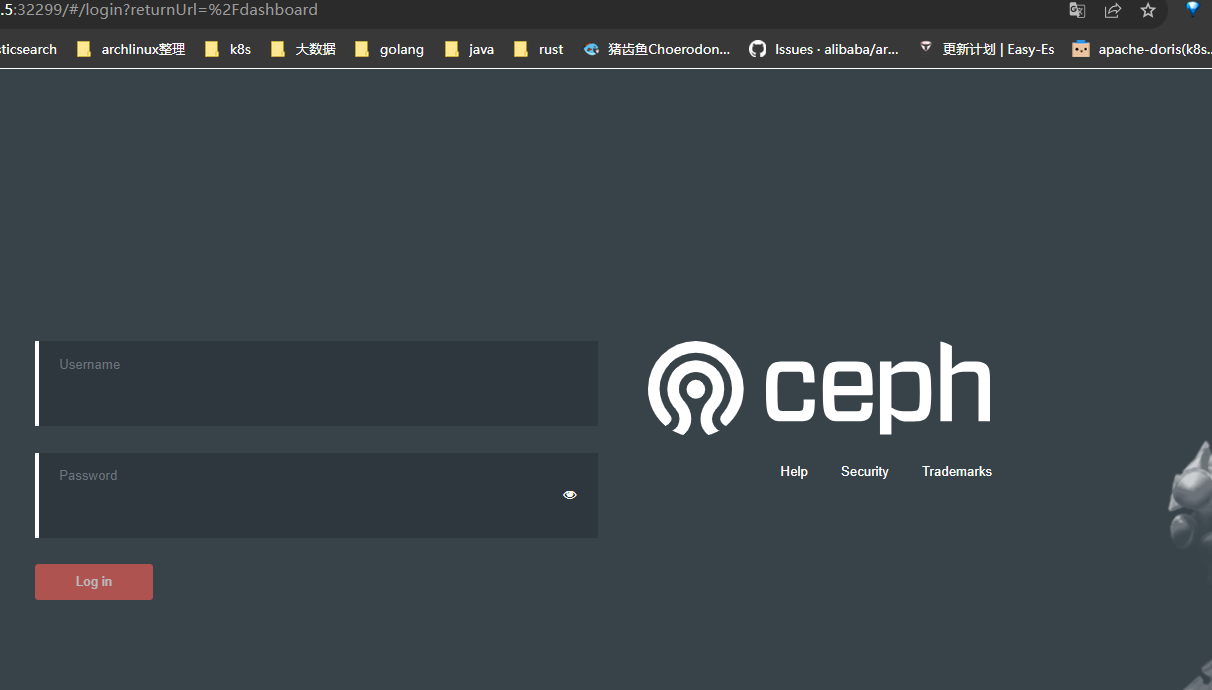The width and height of the screenshot is (1212, 690).
Task: Click the browser address bar URL
Action: point(160,10)
